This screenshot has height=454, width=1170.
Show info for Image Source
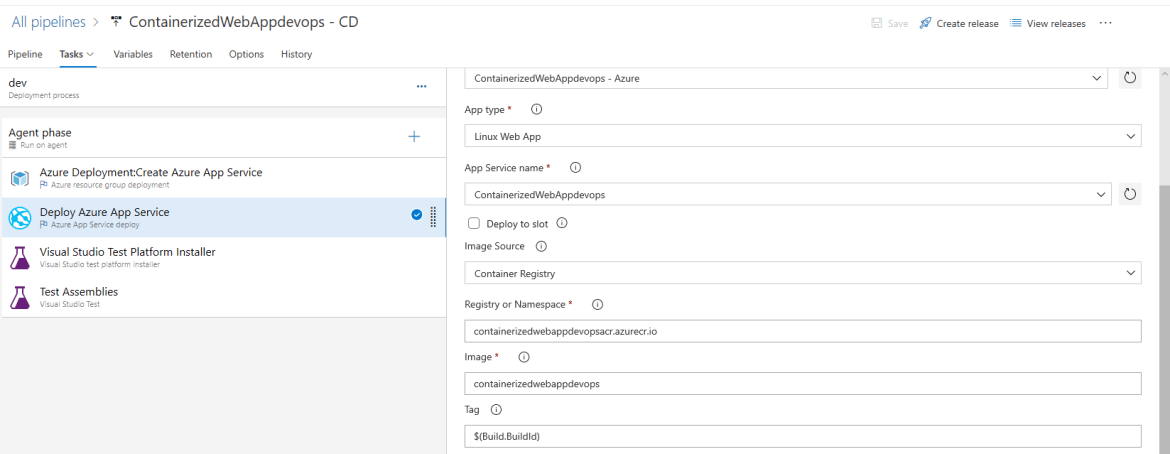pyautogui.click(x=542, y=246)
